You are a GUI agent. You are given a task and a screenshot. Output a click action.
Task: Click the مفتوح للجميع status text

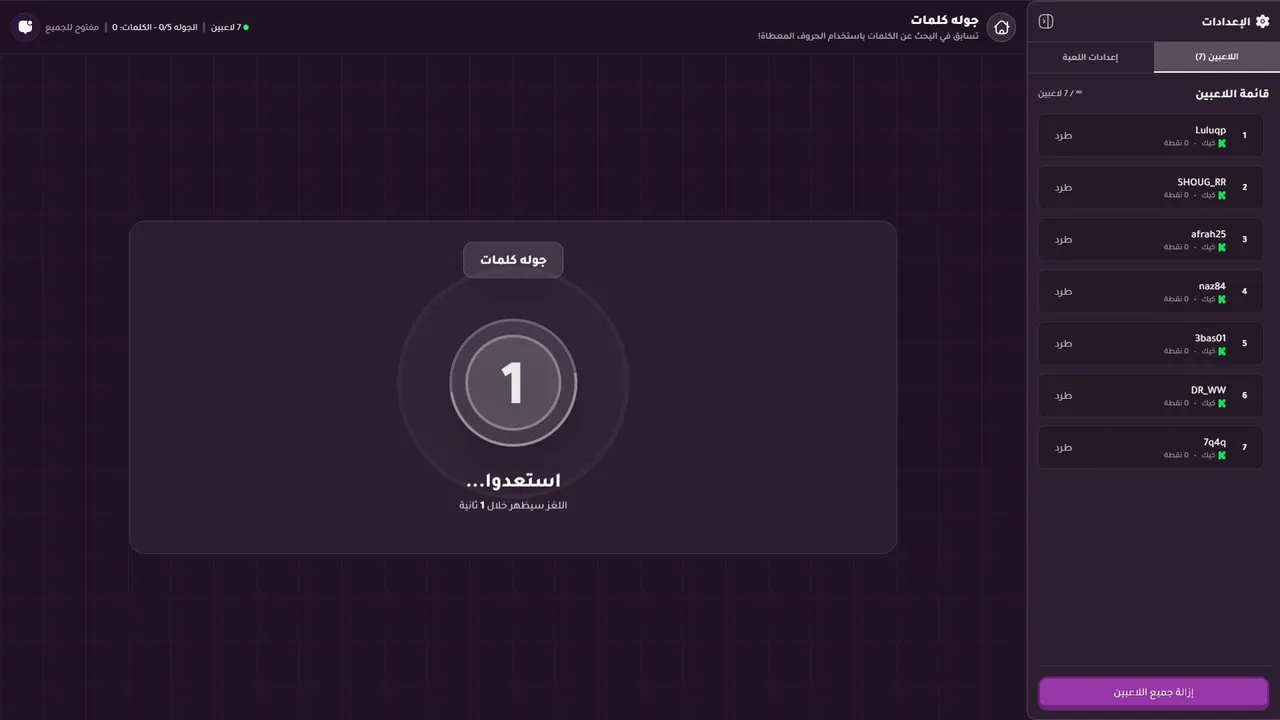pos(72,27)
